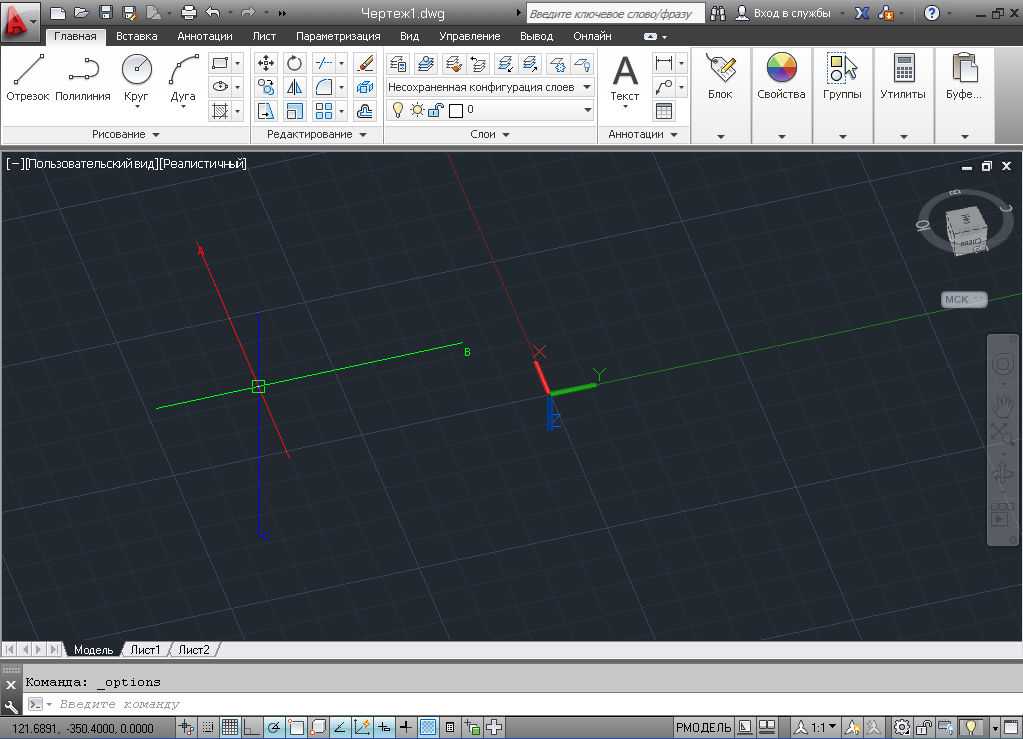The image size is (1023, 739).
Task: Select the Отрезок (Line) tool
Action: pyautogui.click(x=27, y=77)
